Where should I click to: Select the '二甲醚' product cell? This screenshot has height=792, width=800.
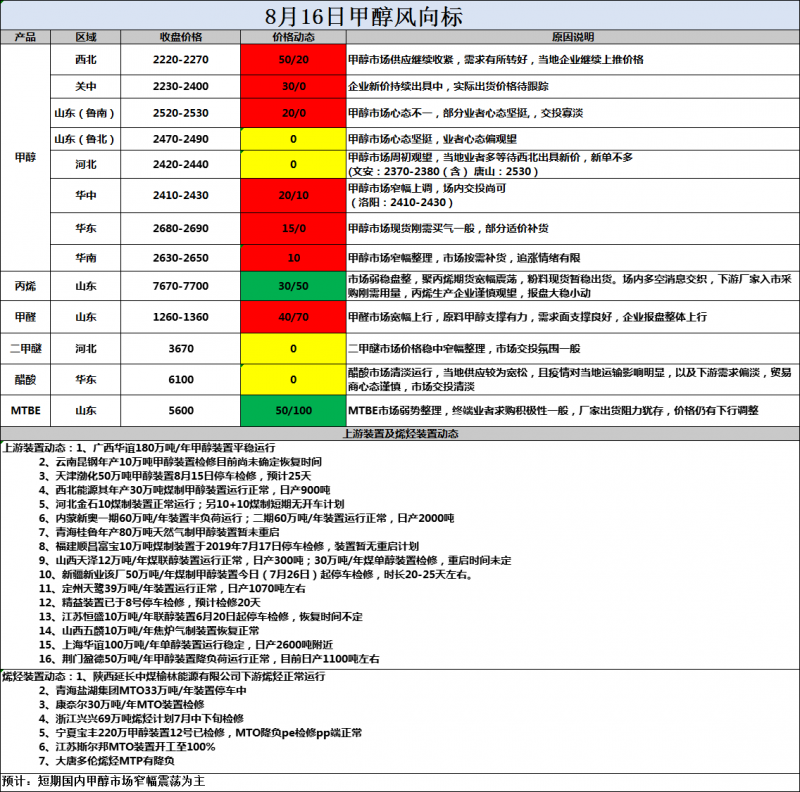26,349
